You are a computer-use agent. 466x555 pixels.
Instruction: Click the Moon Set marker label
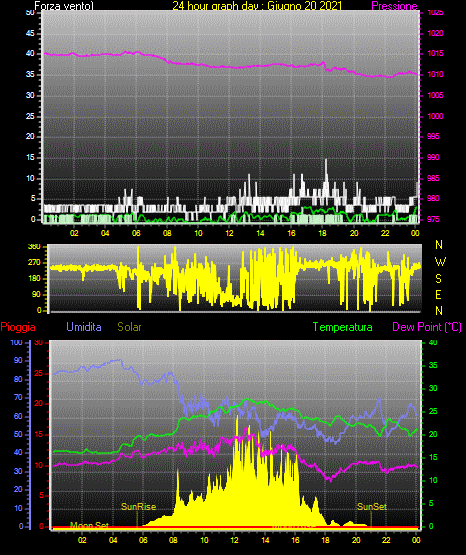point(89,525)
